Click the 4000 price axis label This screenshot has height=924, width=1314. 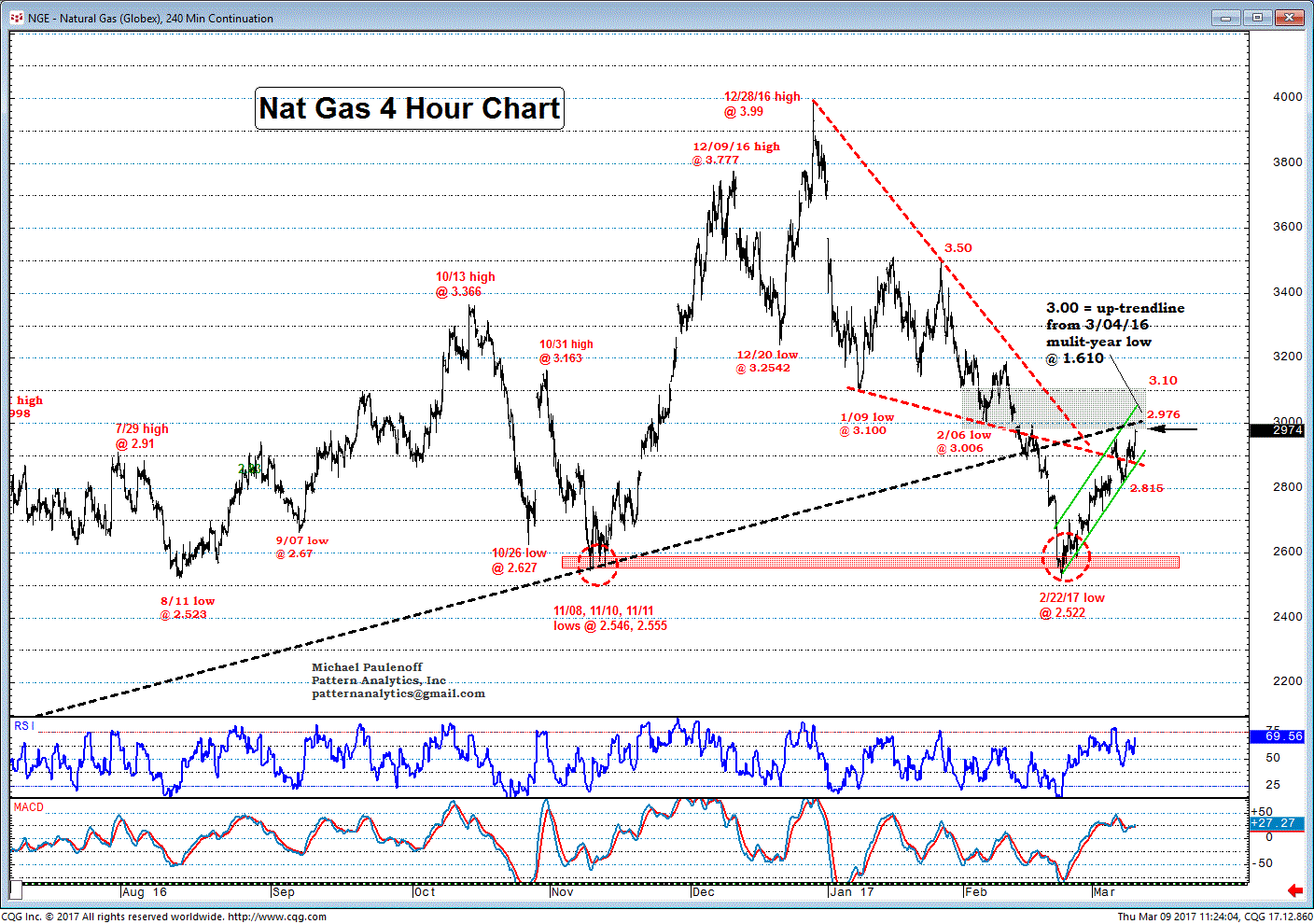[x=1287, y=97]
